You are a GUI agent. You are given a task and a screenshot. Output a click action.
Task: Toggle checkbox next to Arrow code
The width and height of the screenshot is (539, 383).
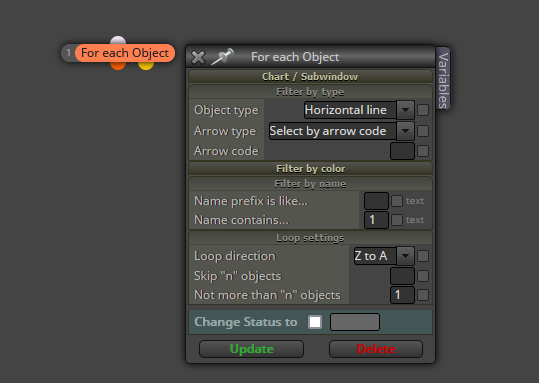point(423,151)
